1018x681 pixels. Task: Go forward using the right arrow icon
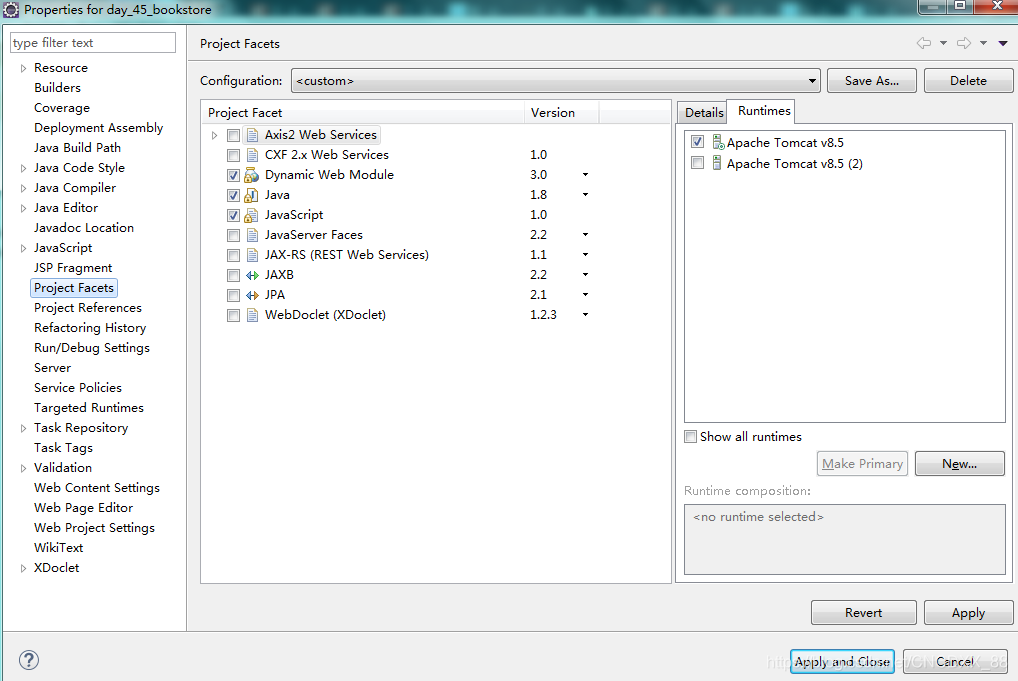pyautogui.click(x=964, y=43)
